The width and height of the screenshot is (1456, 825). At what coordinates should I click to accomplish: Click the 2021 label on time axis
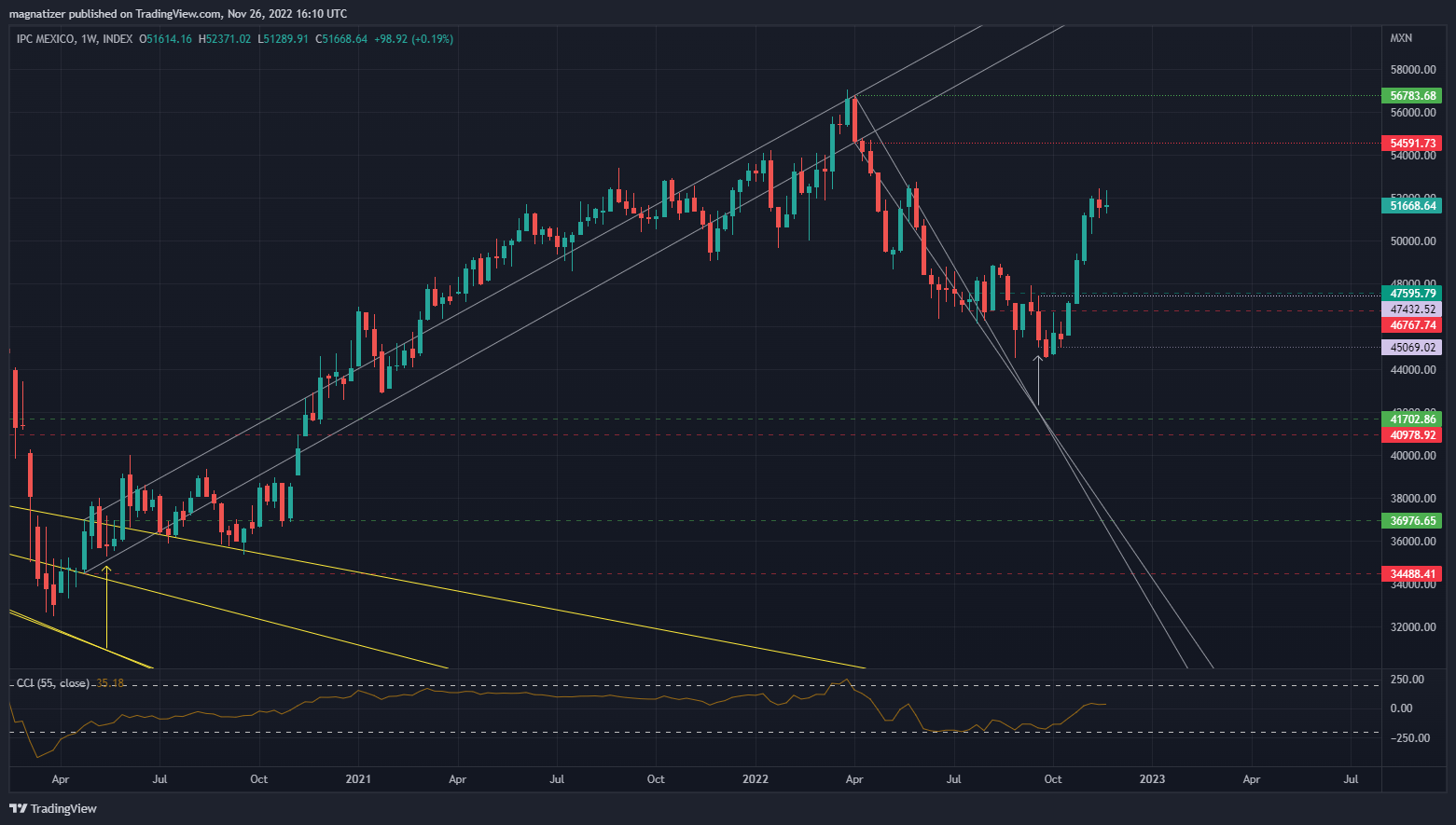358,779
